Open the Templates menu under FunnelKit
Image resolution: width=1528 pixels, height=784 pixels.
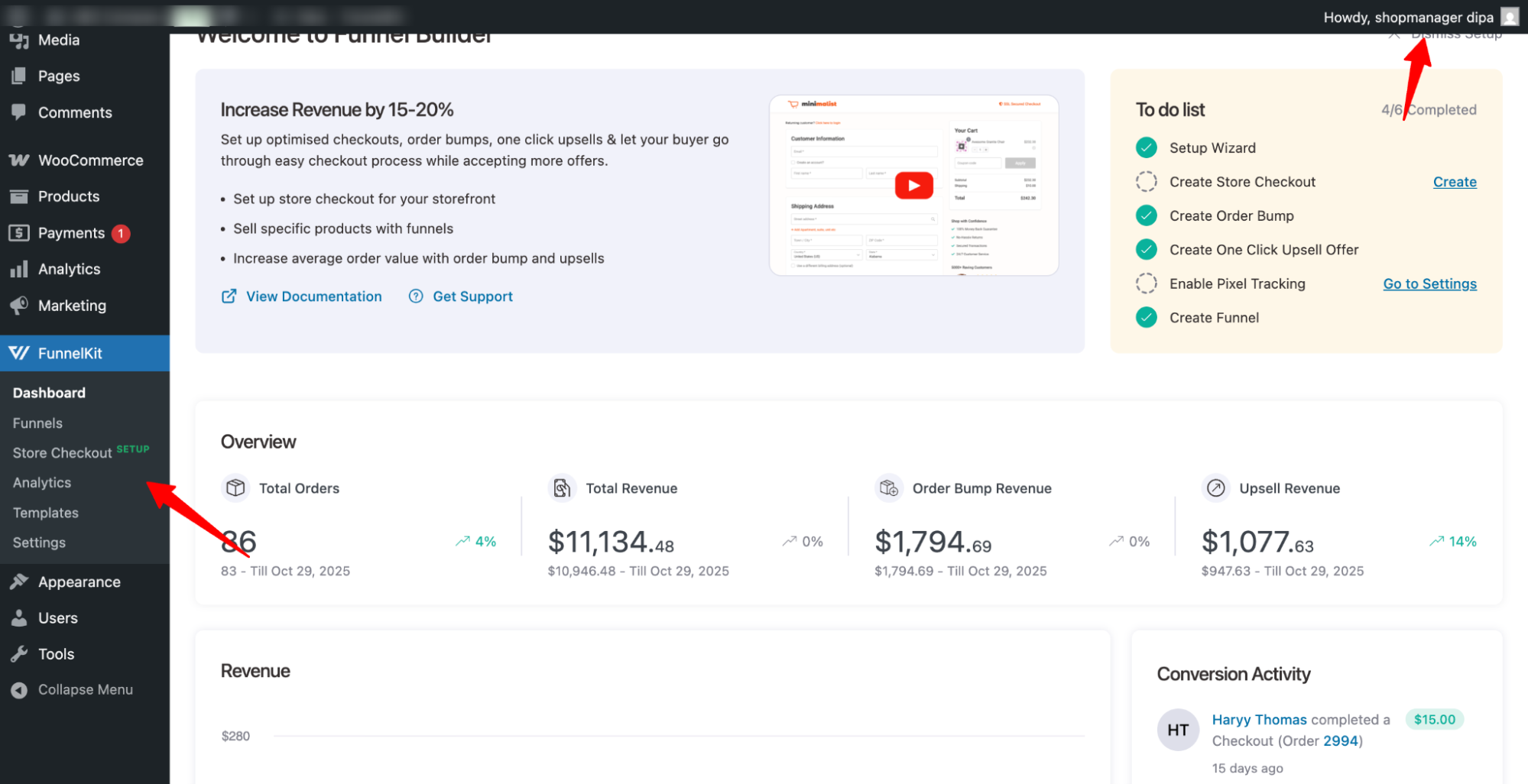[x=45, y=512]
